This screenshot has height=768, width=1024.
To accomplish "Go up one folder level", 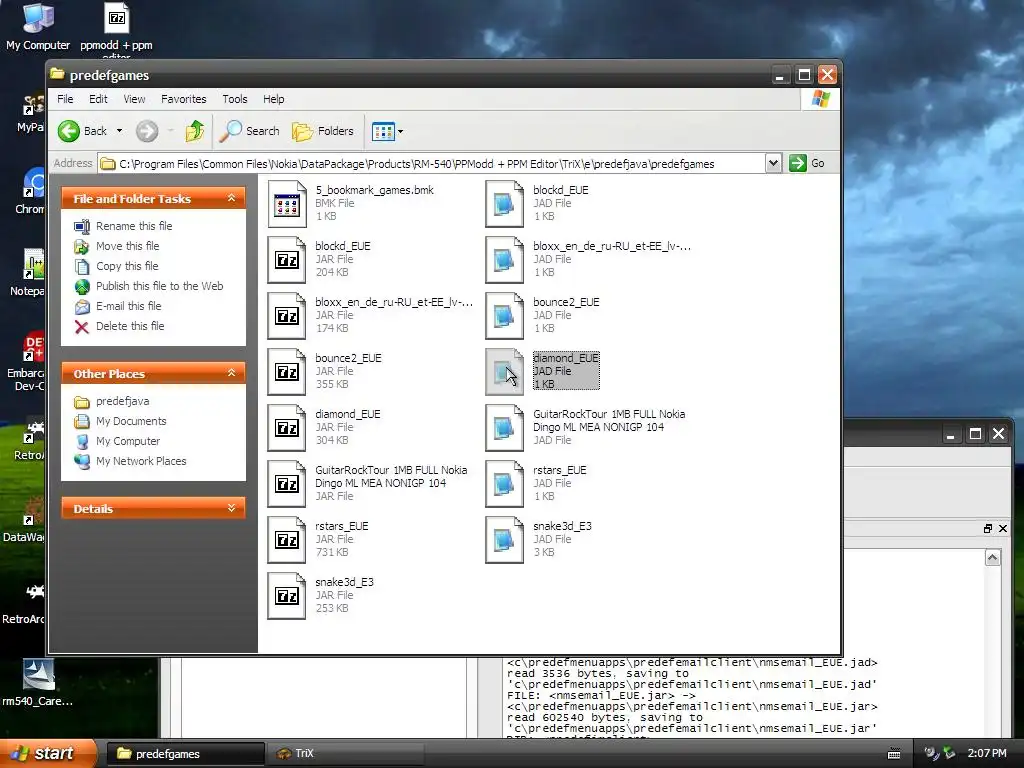I will tap(195, 131).
